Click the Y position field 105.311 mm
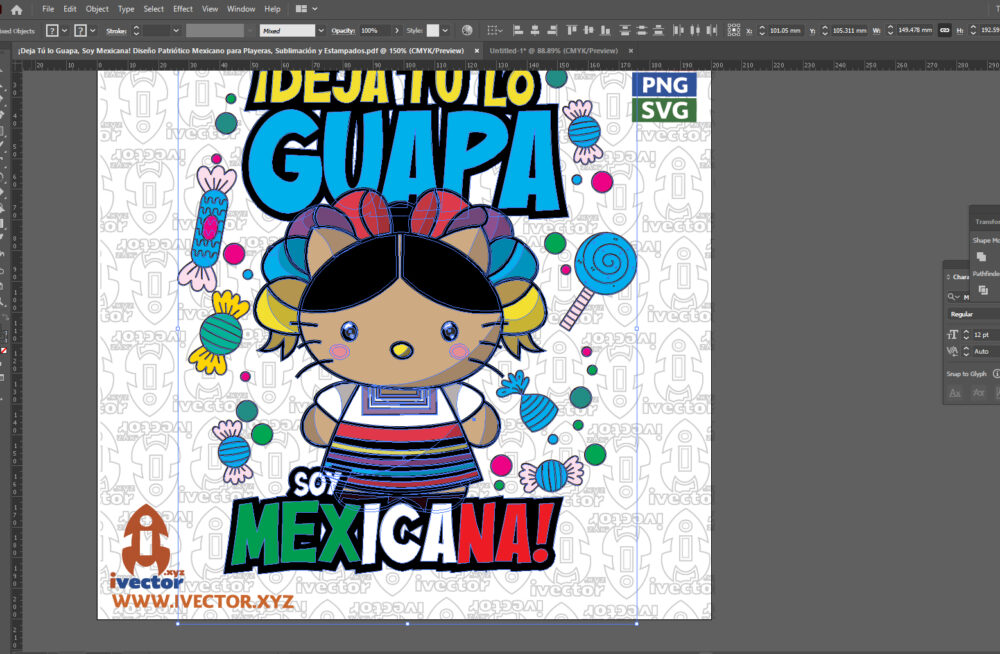The height and width of the screenshot is (654, 1000). (849, 31)
